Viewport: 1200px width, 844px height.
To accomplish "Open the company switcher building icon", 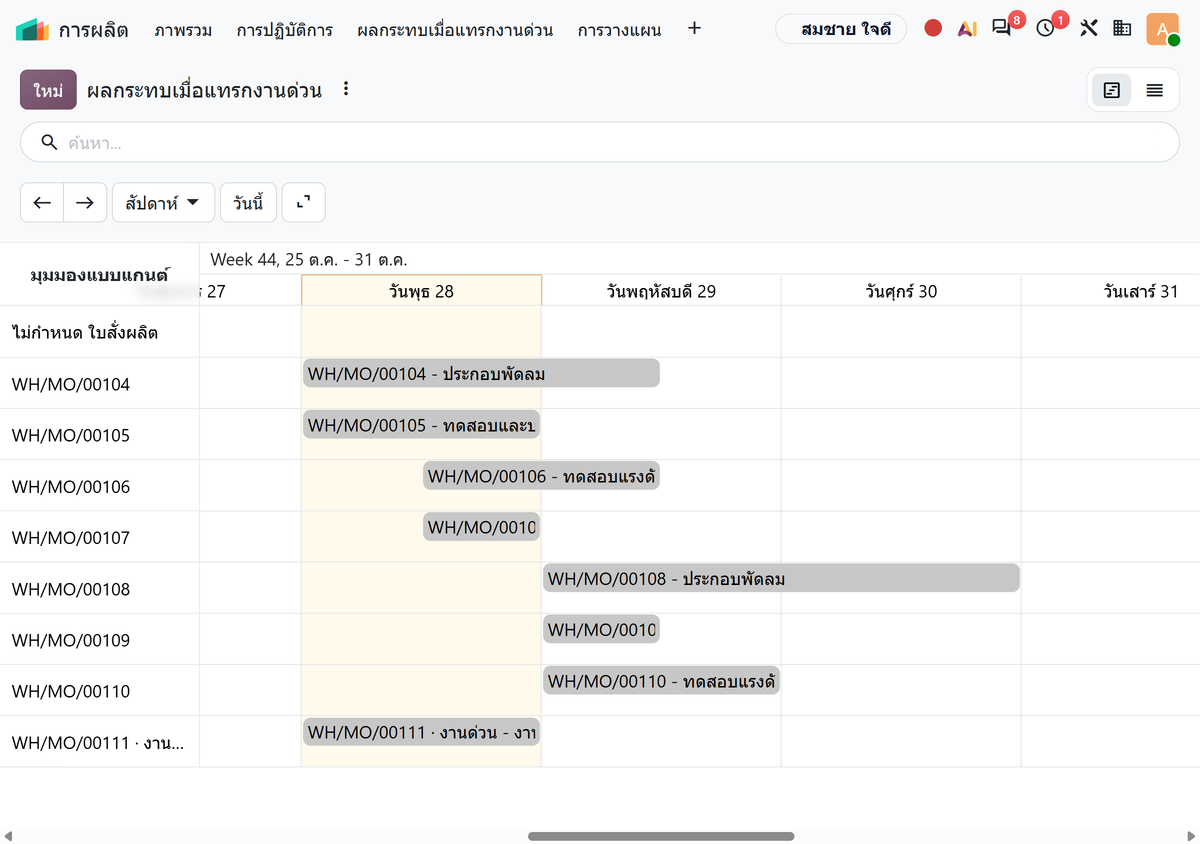I will (1122, 29).
